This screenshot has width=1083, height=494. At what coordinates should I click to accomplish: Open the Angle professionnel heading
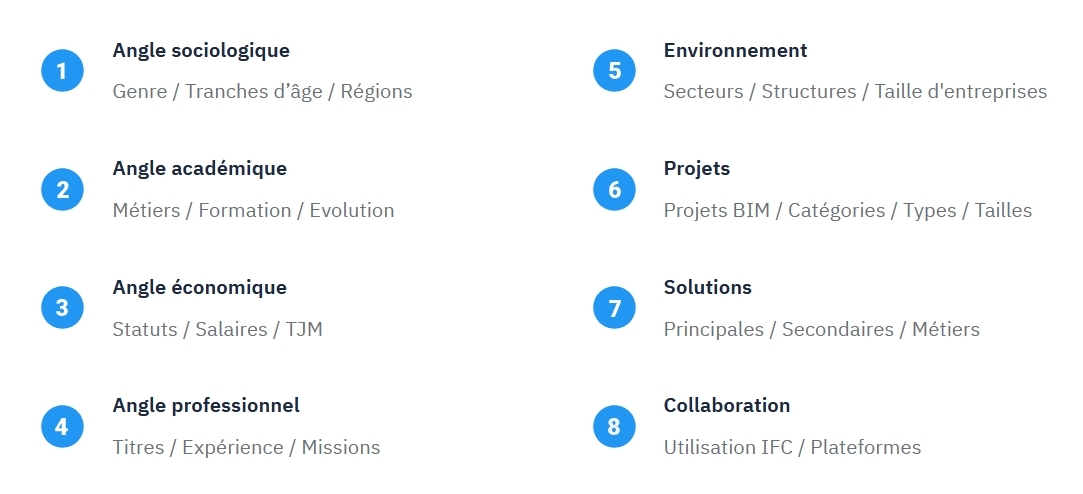206,405
